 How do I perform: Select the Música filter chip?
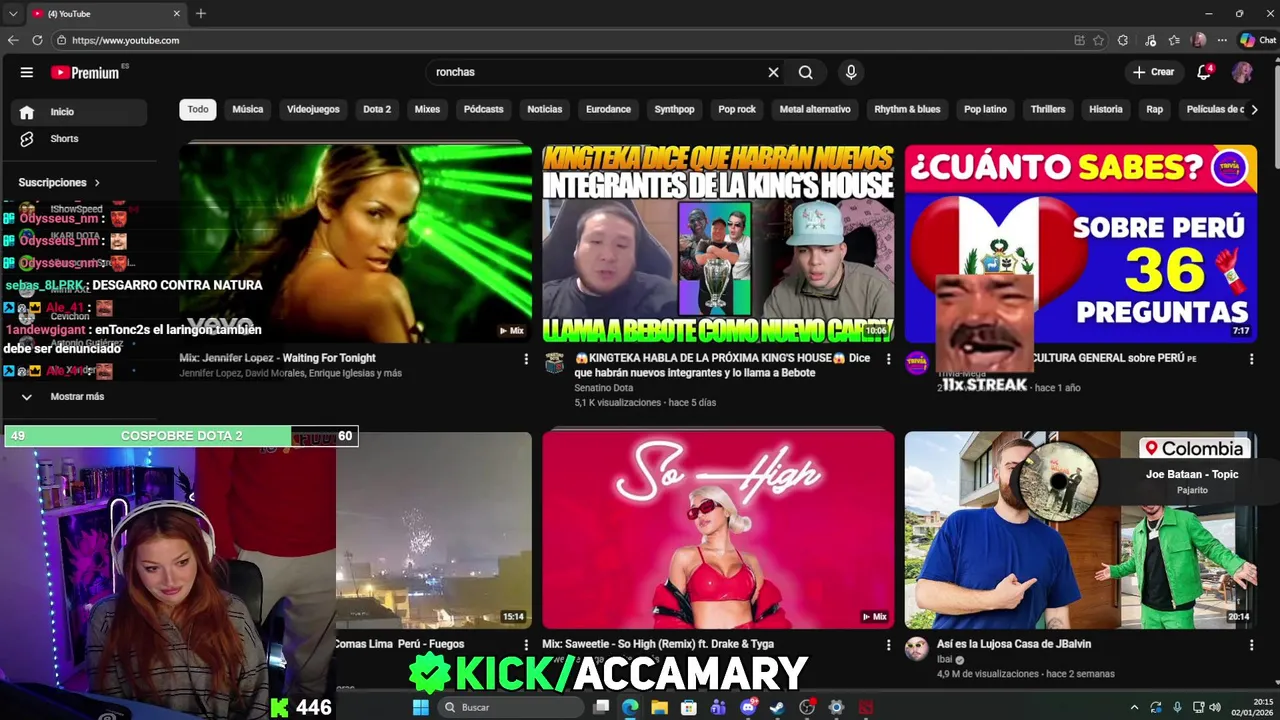tap(248, 109)
